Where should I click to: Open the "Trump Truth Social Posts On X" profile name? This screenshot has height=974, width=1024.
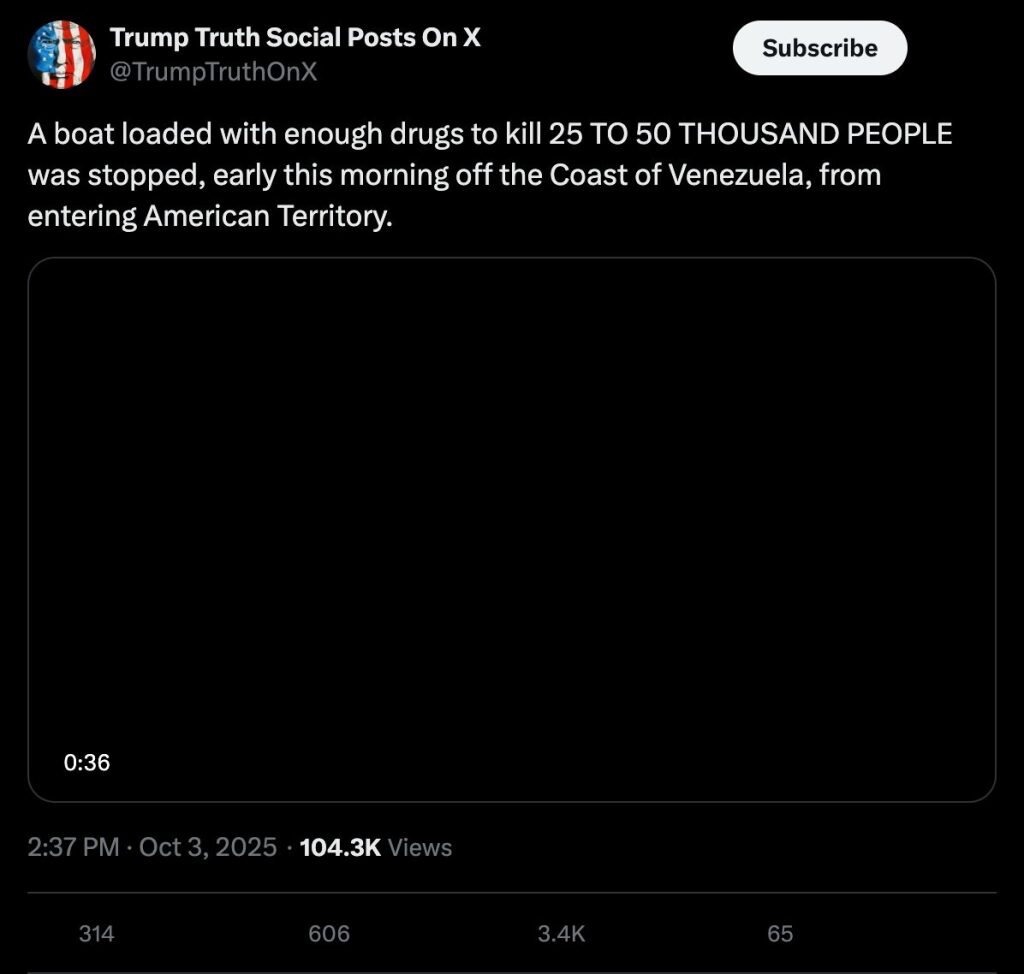click(295, 38)
